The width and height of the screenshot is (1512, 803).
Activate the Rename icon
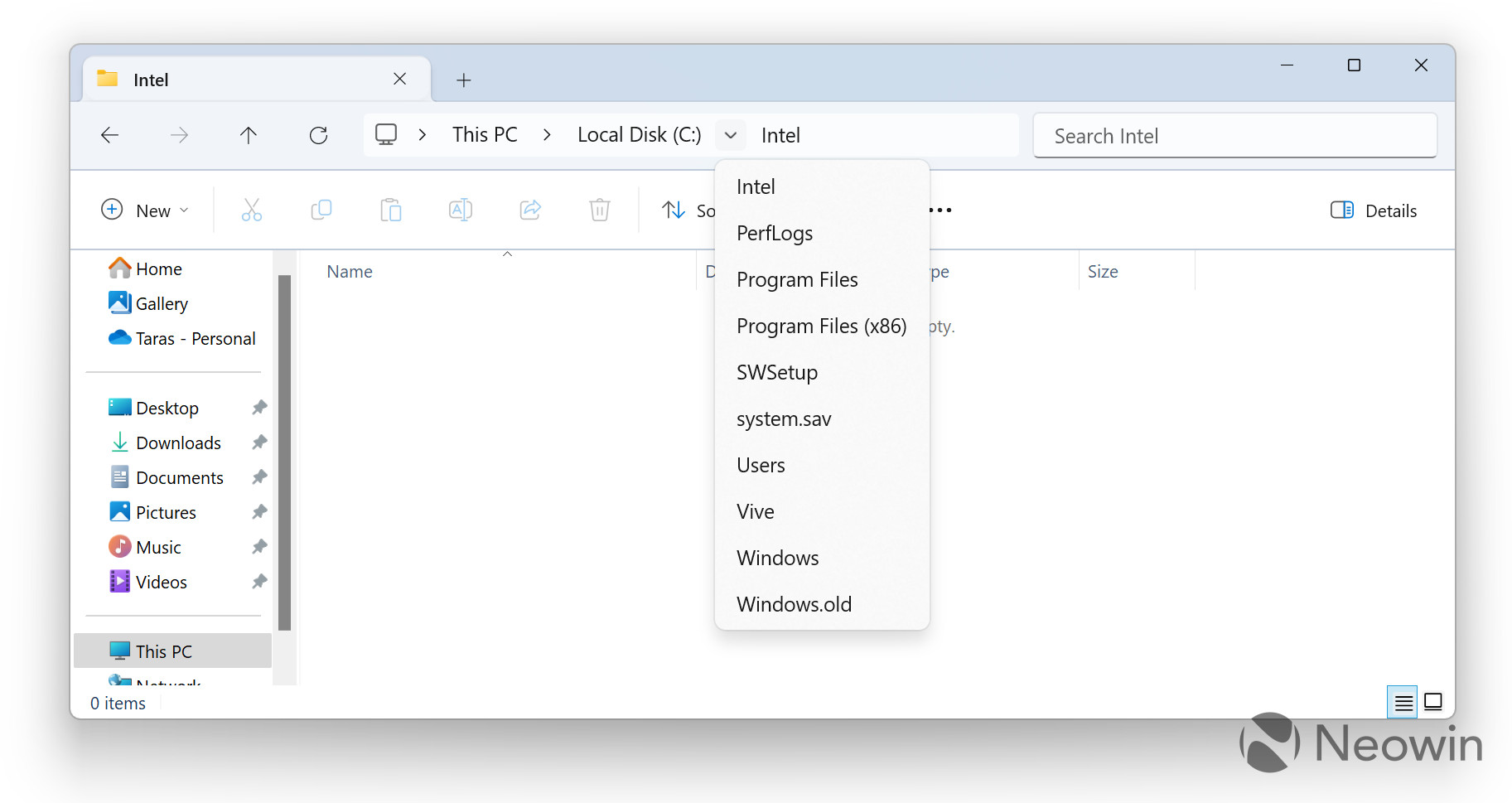click(461, 210)
